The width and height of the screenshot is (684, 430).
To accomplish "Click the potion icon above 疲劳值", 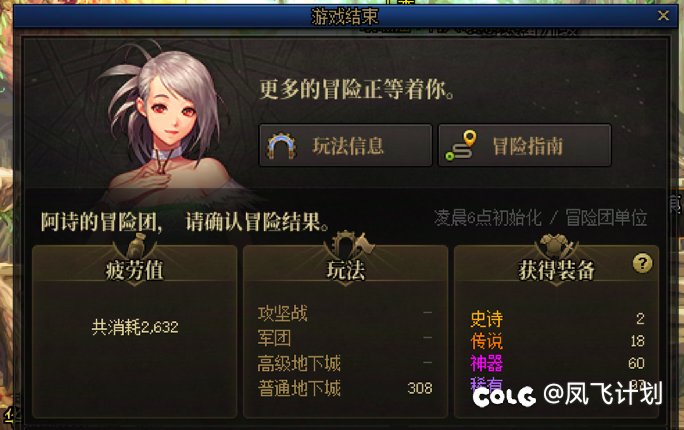I will click(x=135, y=246).
